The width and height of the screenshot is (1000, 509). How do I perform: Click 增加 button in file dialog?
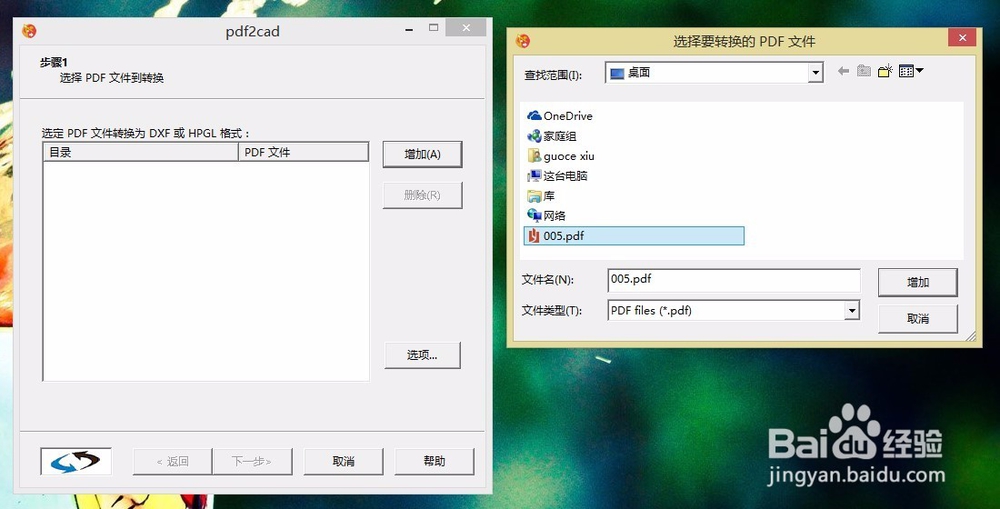[x=918, y=282]
